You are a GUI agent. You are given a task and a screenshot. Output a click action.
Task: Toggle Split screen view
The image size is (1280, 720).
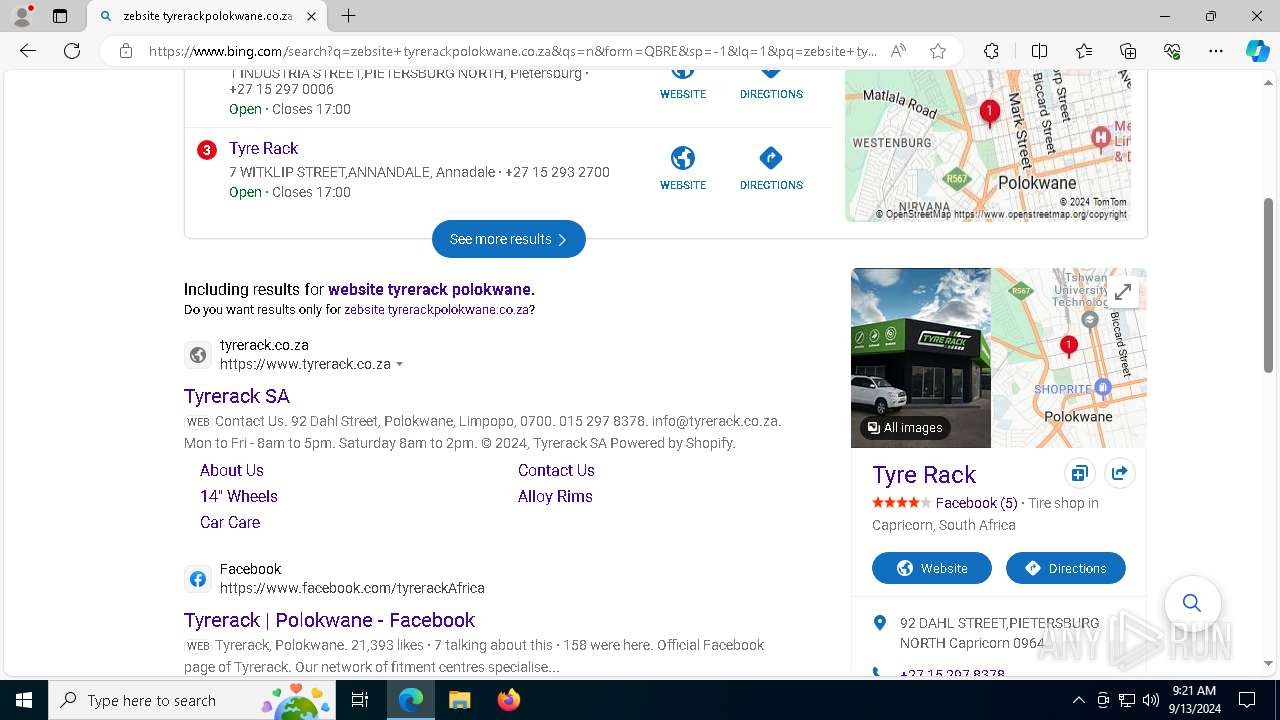[1039, 51]
